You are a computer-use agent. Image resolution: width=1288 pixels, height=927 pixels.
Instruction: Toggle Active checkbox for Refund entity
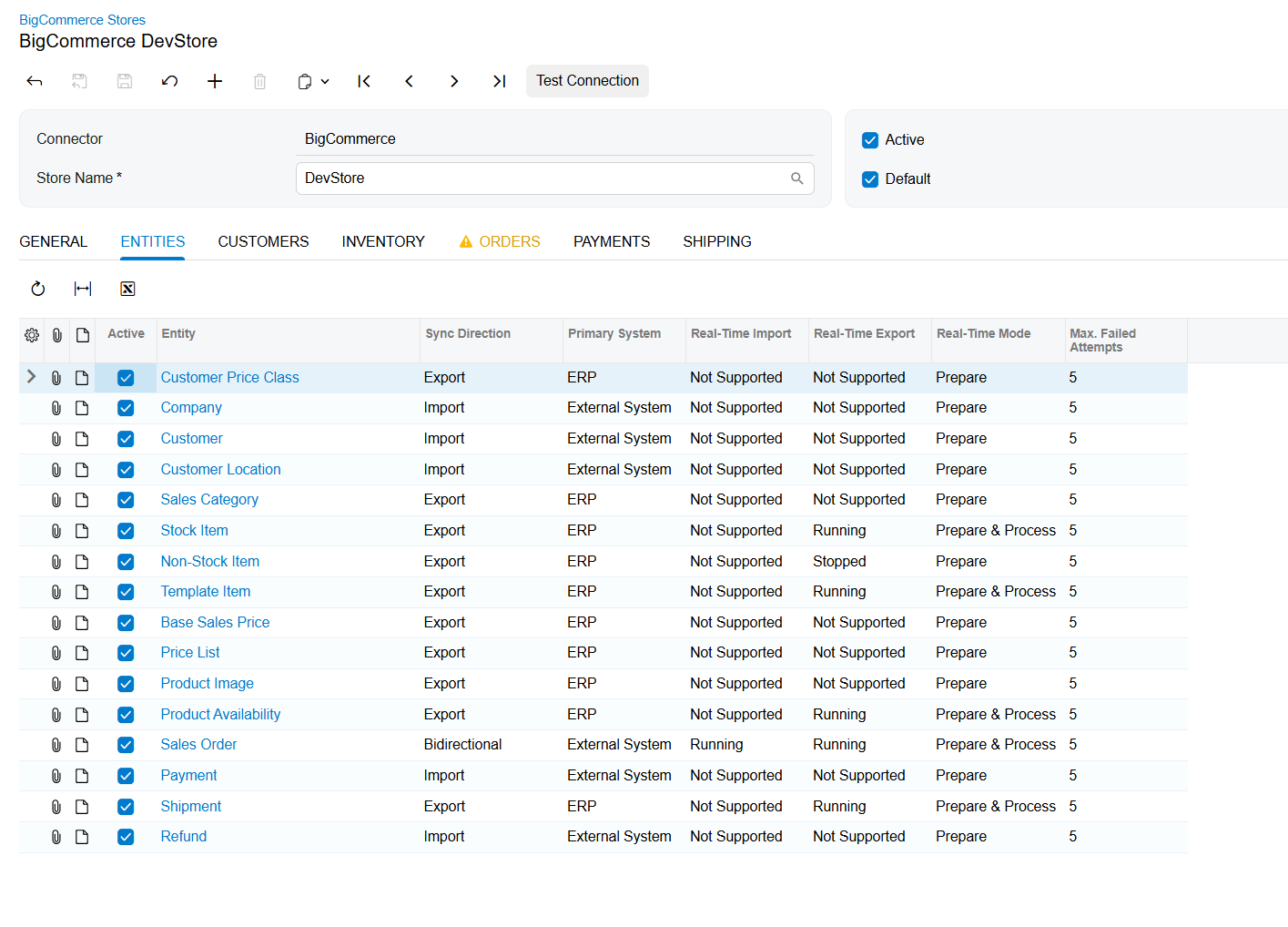126,837
